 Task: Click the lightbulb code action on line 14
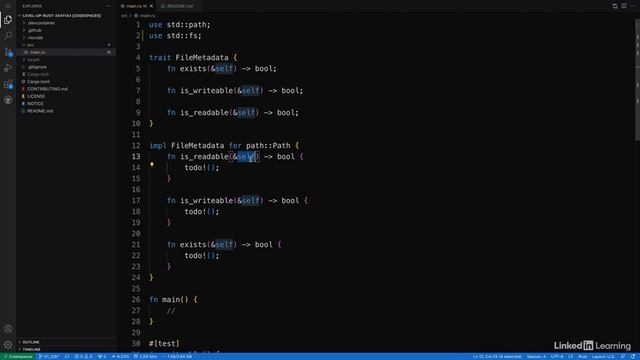tap(152, 164)
